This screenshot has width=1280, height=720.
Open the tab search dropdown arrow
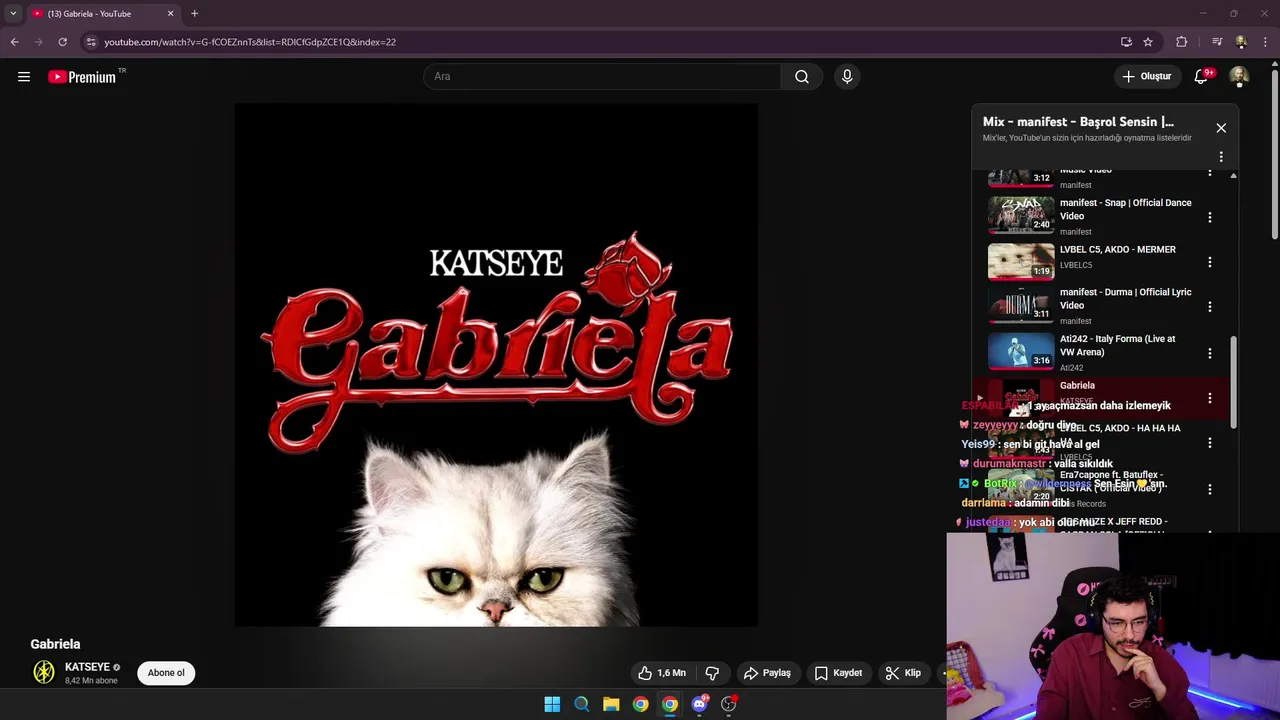pos(12,14)
